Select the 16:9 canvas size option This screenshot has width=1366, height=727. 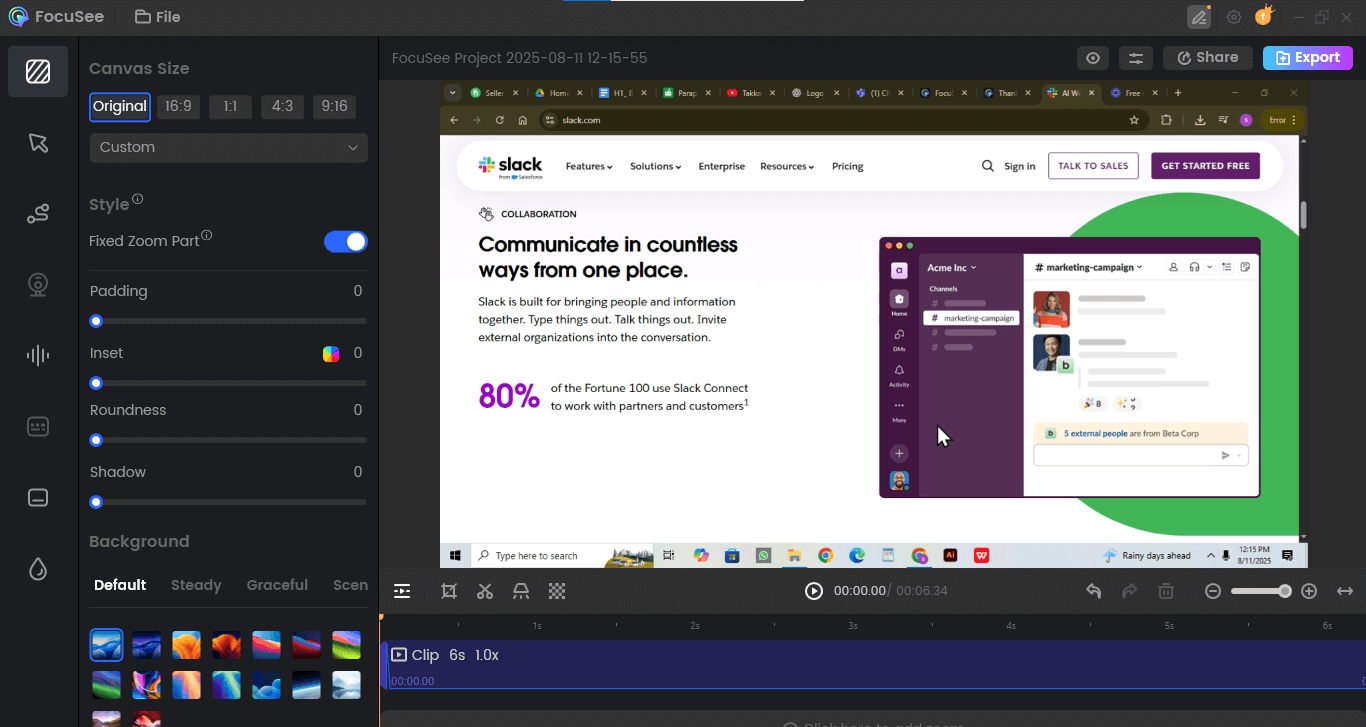(178, 107)
